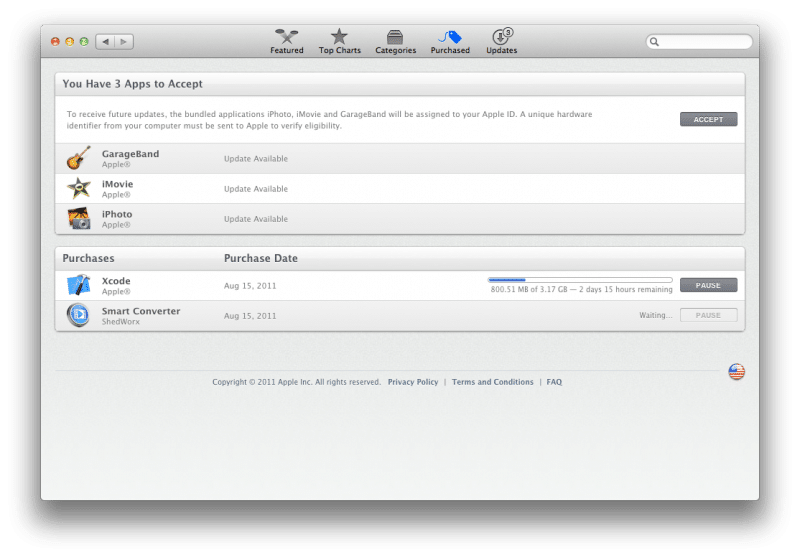Screen dimensions: 800x557
Task: Open the Featured section icon
Action: tap(287, 37)
